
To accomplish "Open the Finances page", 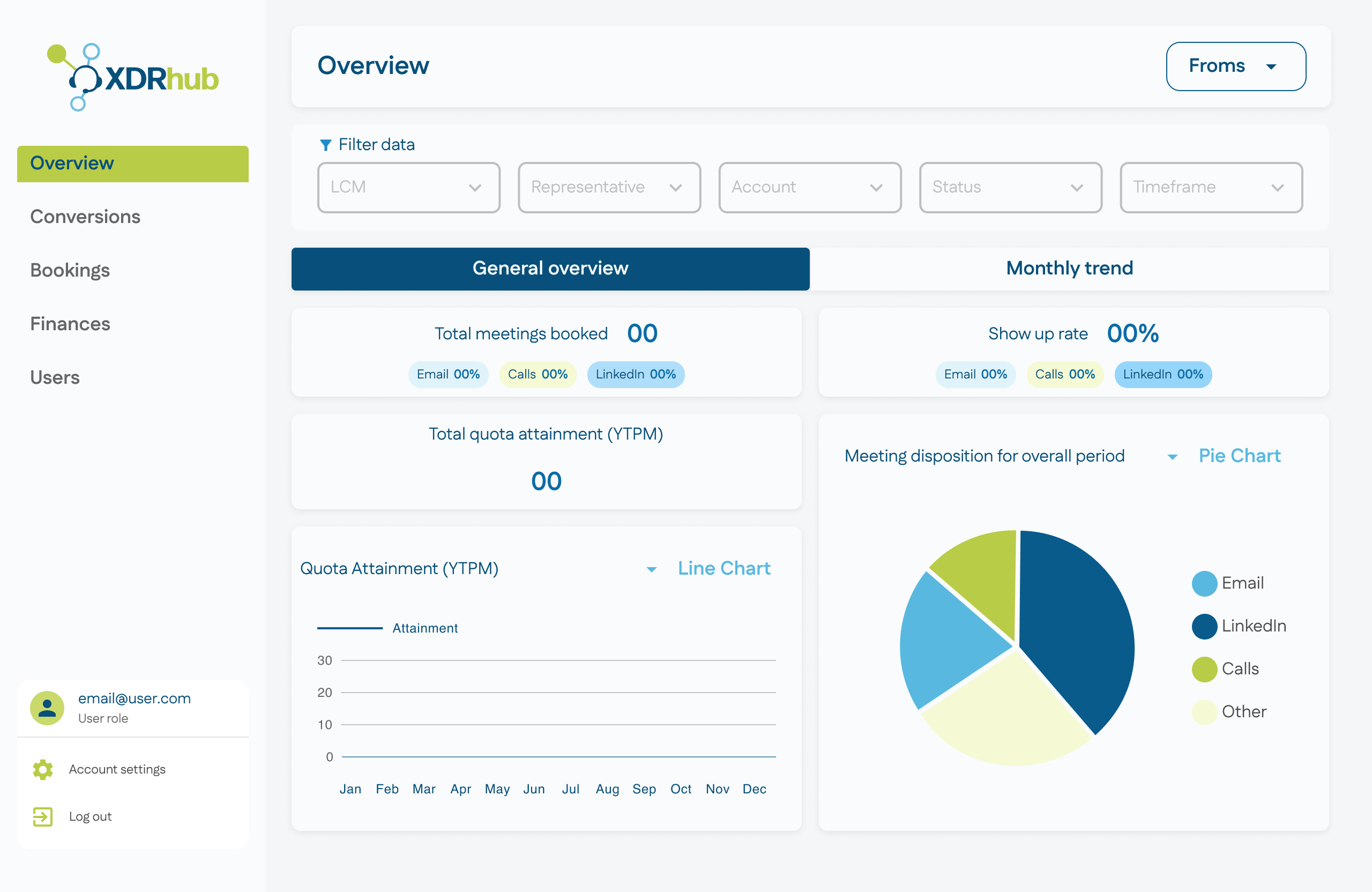I will [70, 324].
